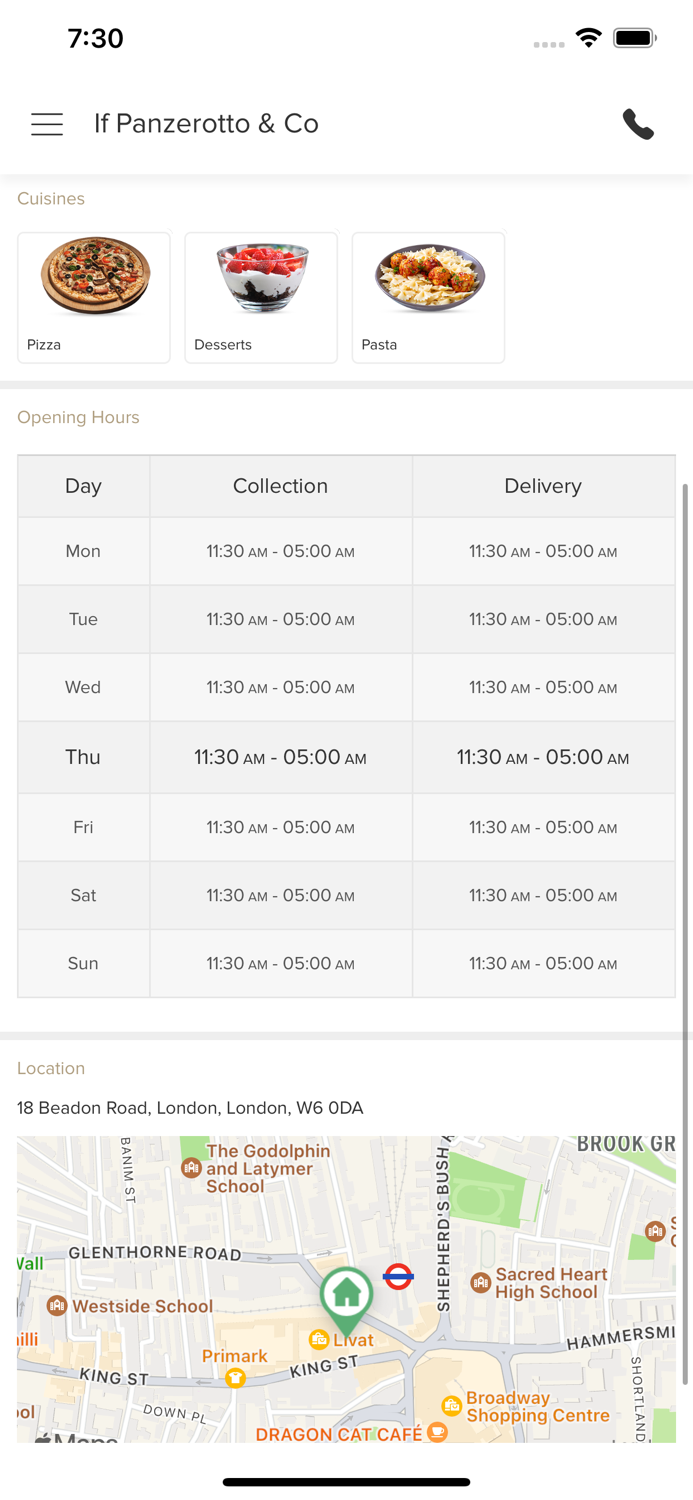
Task: Tap the Dragon Cat Café coffee icon
Action: click(x=437, y=1432)
